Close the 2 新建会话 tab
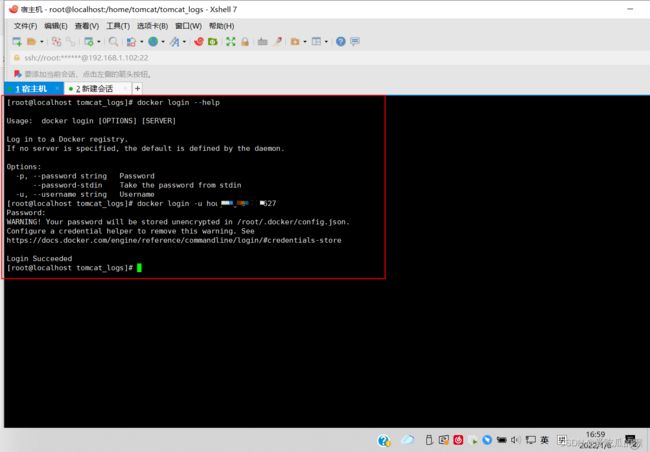Image resolution: width=650 pixels, height=452 pixels. pyautogui.click(x=124, y=88)
